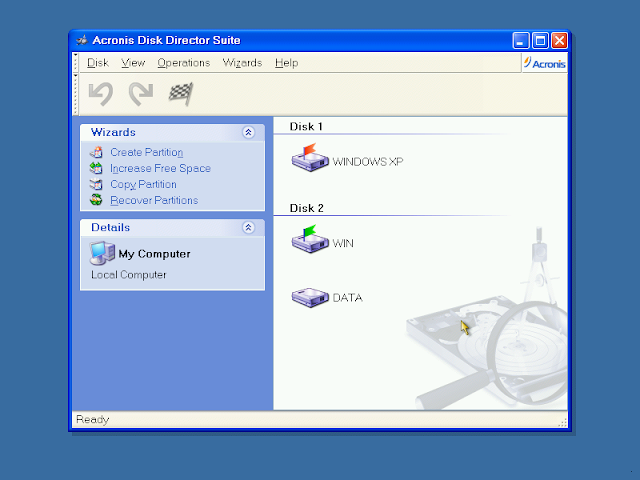Click the Disk 2 heading

click(307, 208)
